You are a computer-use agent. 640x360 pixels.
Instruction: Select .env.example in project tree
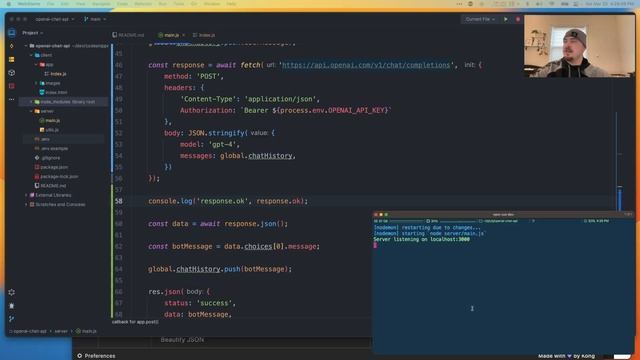pos(51,149)
